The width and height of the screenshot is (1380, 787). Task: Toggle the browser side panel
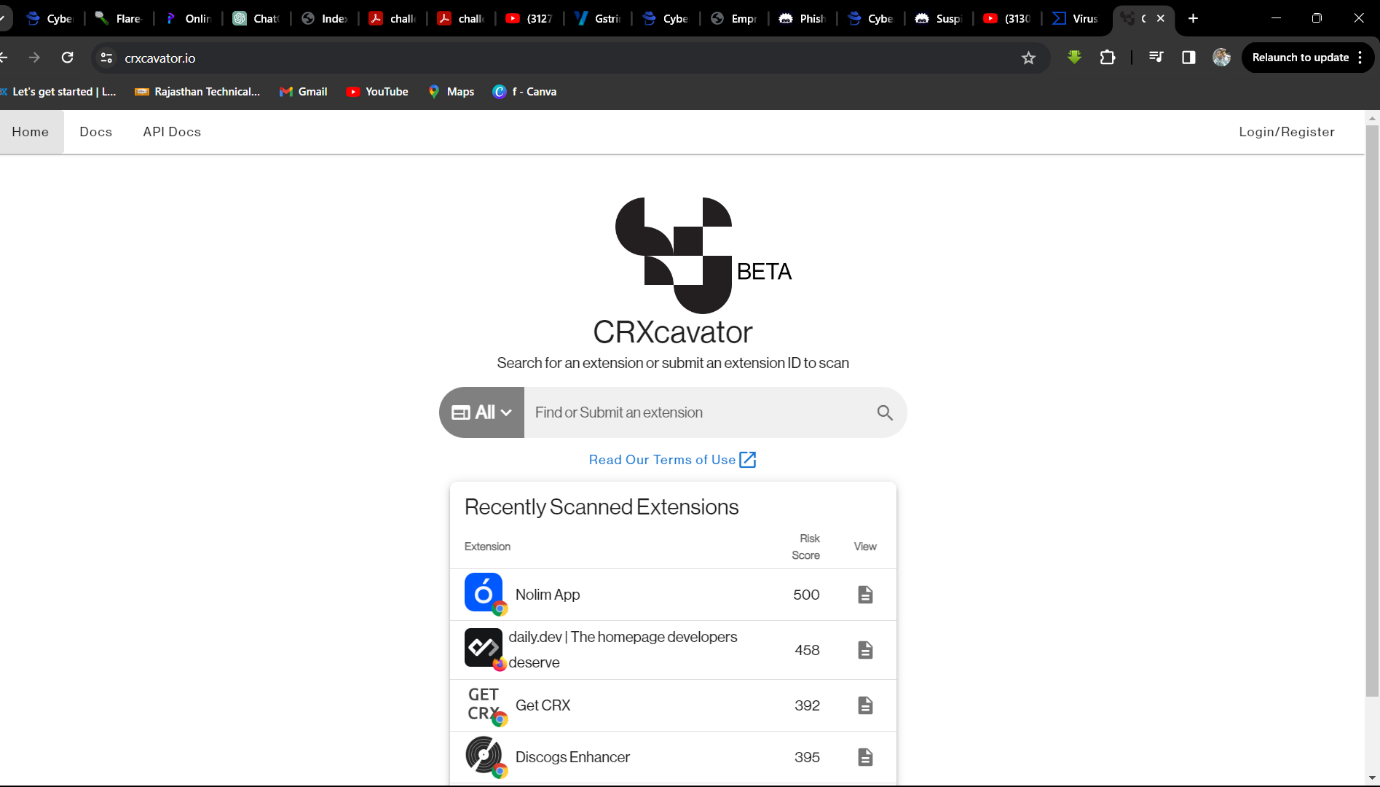(1188, 58)
